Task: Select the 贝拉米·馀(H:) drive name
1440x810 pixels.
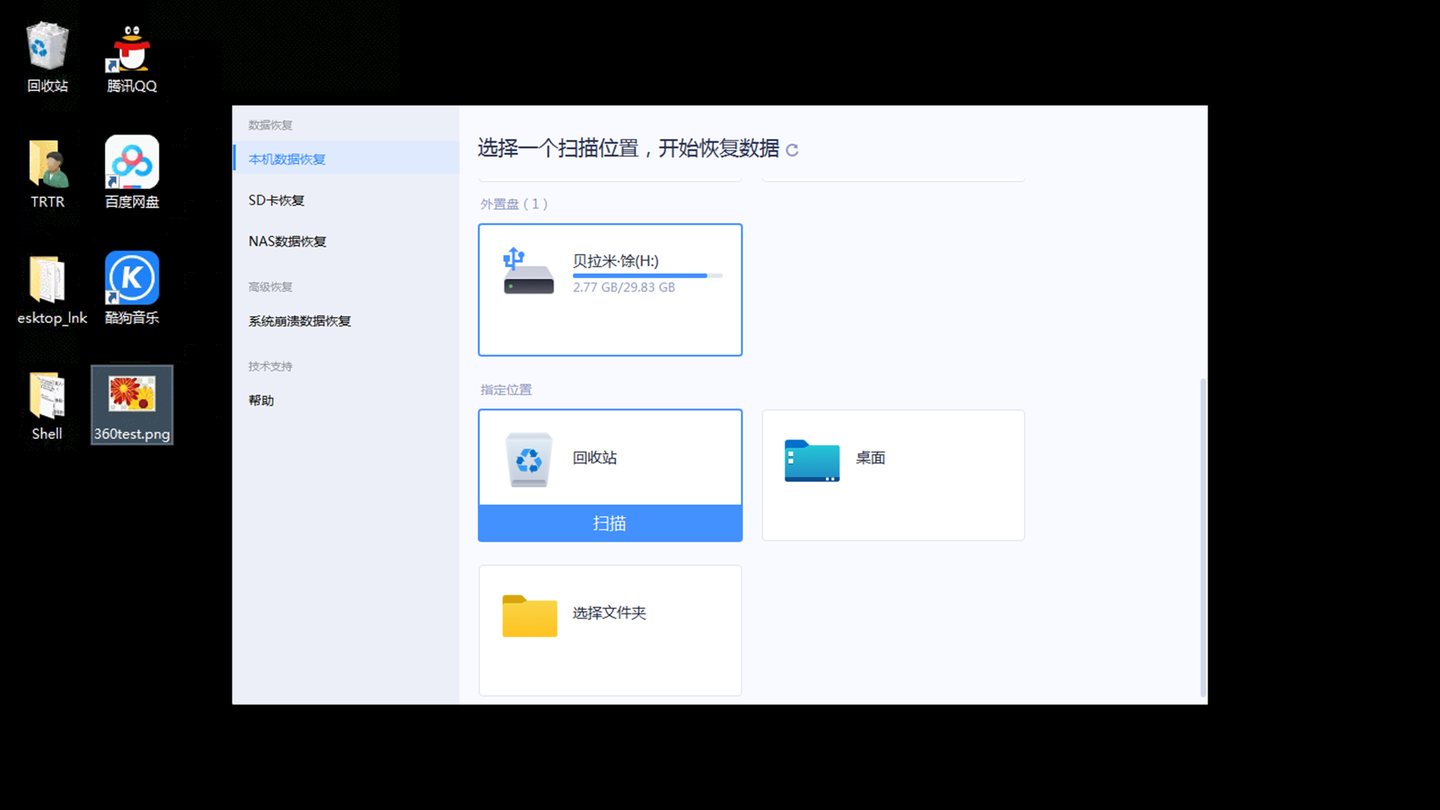Action: pos(615,261)
